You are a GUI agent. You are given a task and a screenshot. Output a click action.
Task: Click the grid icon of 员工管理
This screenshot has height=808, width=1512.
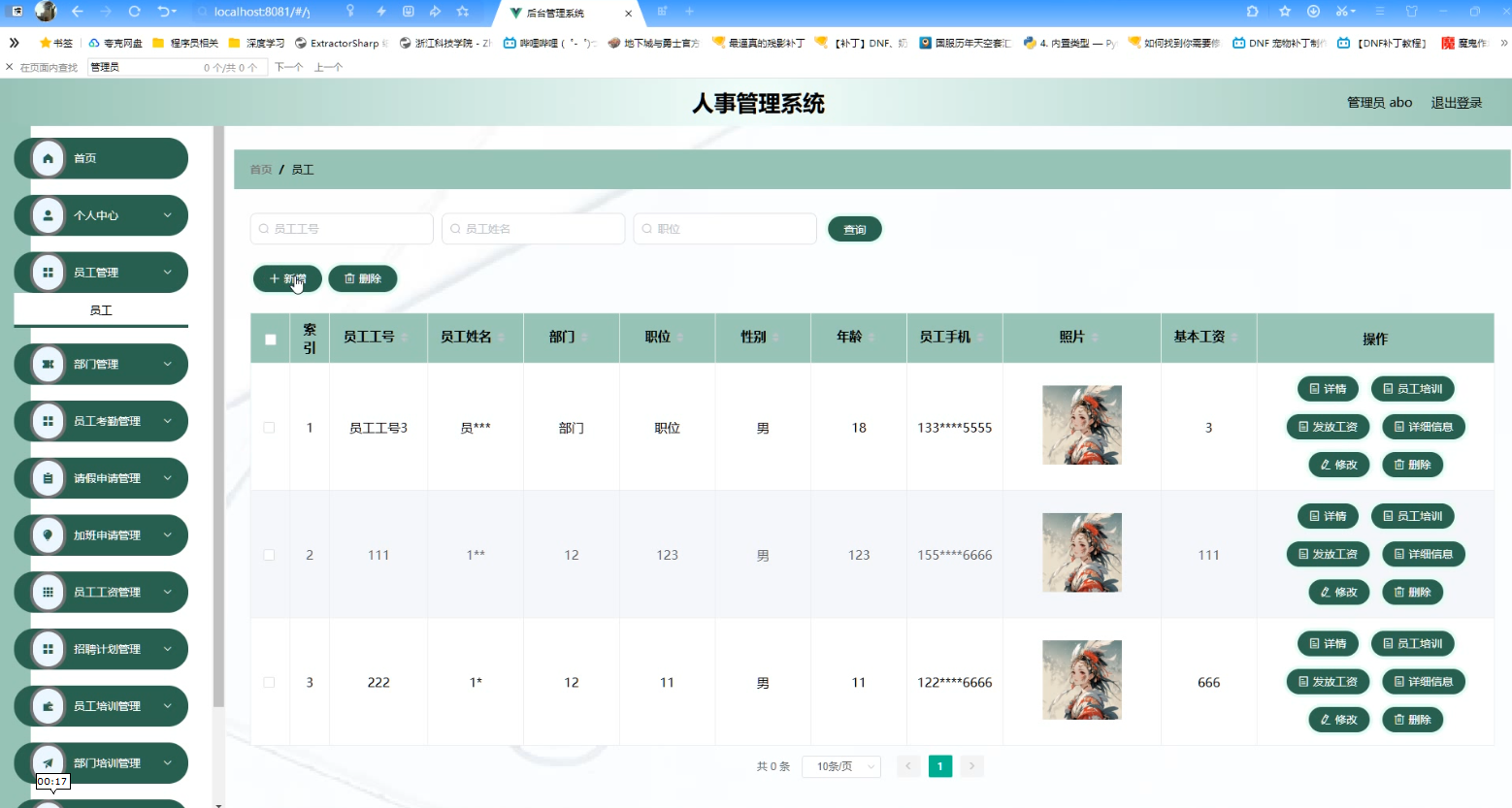[x=48, y=273]
